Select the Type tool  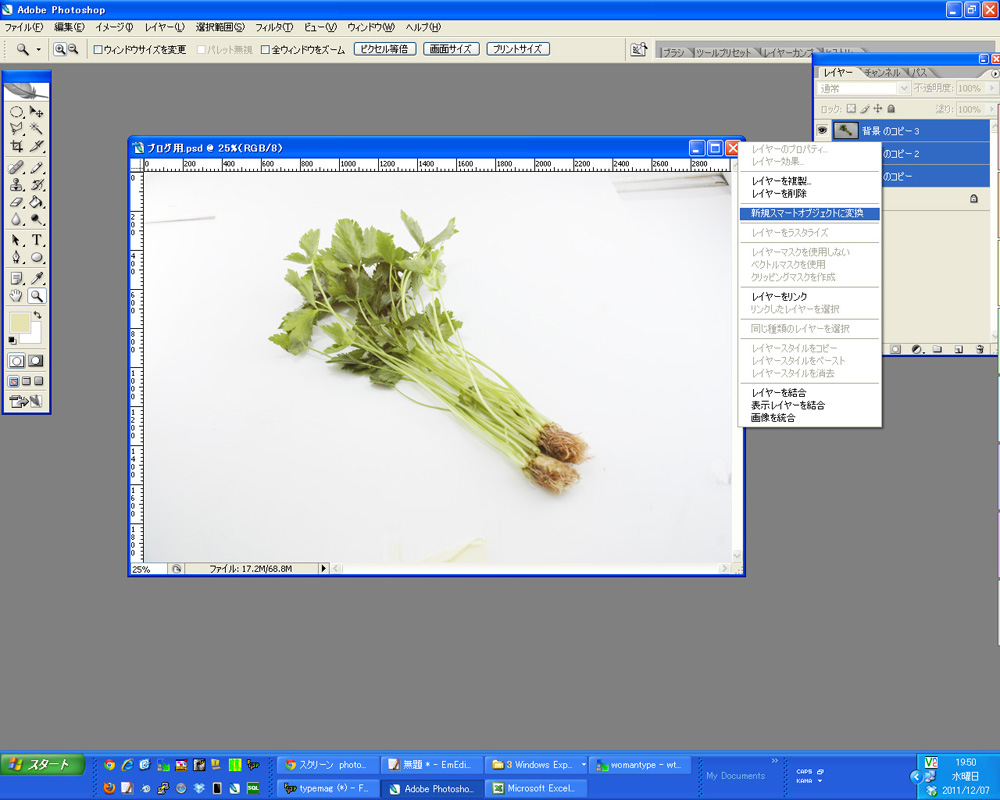[36, 241]
